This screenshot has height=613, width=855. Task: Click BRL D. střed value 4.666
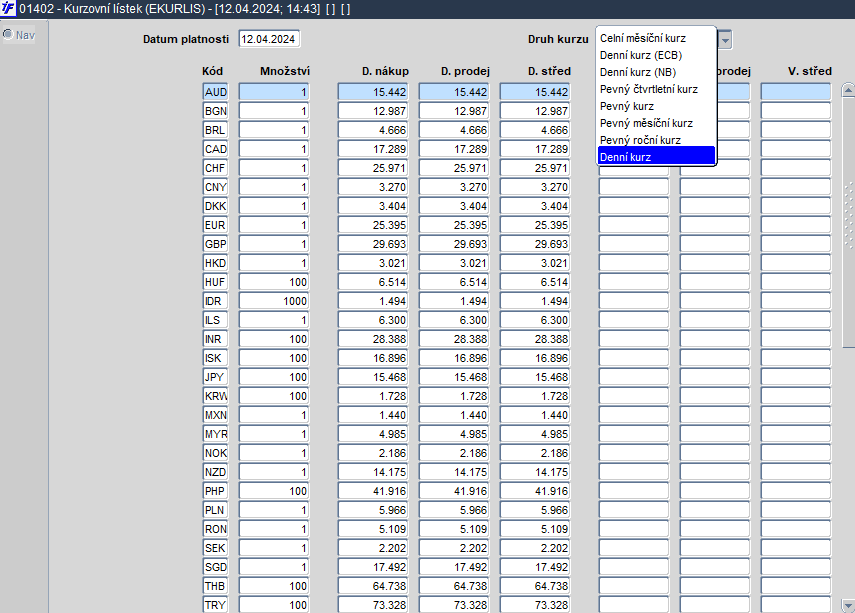[x=534, y=130]
